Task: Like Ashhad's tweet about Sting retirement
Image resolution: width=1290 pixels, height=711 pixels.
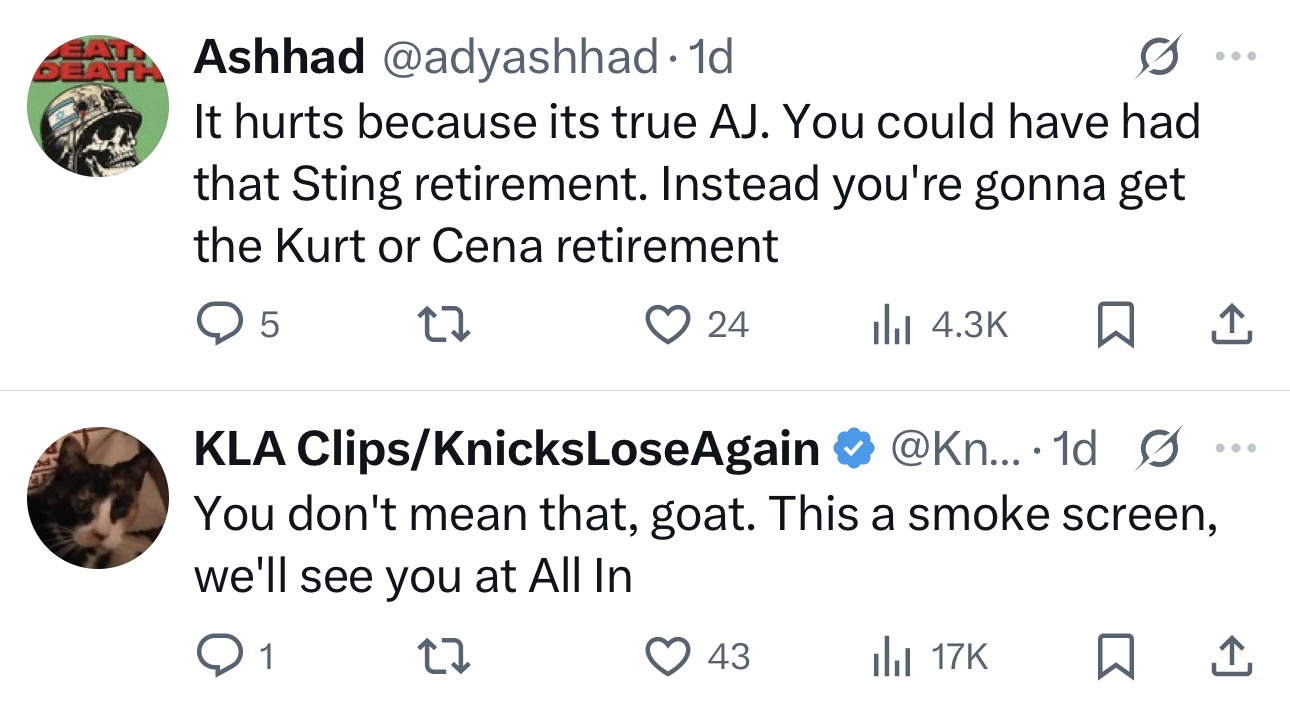Action: [698, 325]
